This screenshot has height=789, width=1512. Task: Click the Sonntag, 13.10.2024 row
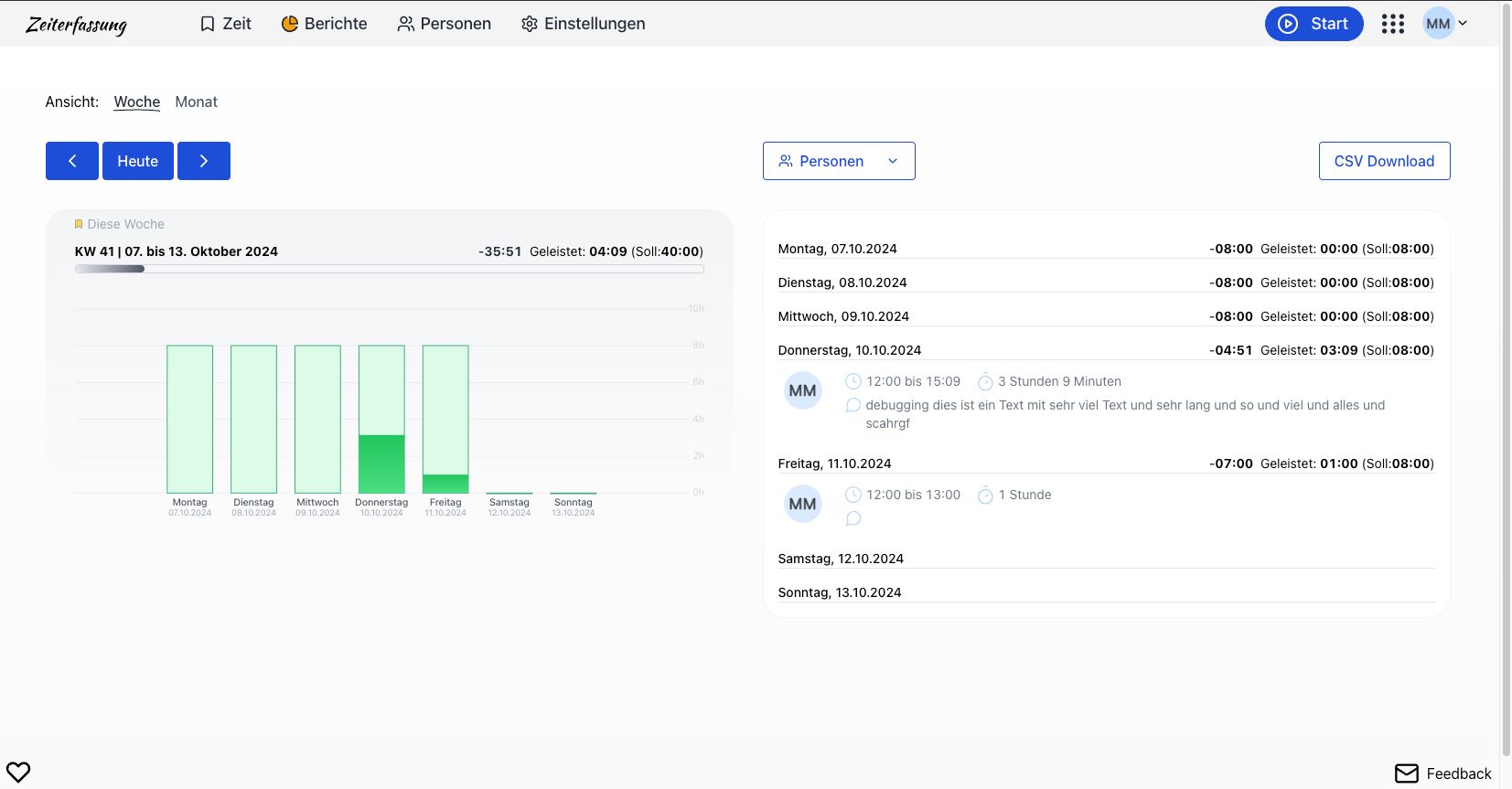tap(1106, 592)
